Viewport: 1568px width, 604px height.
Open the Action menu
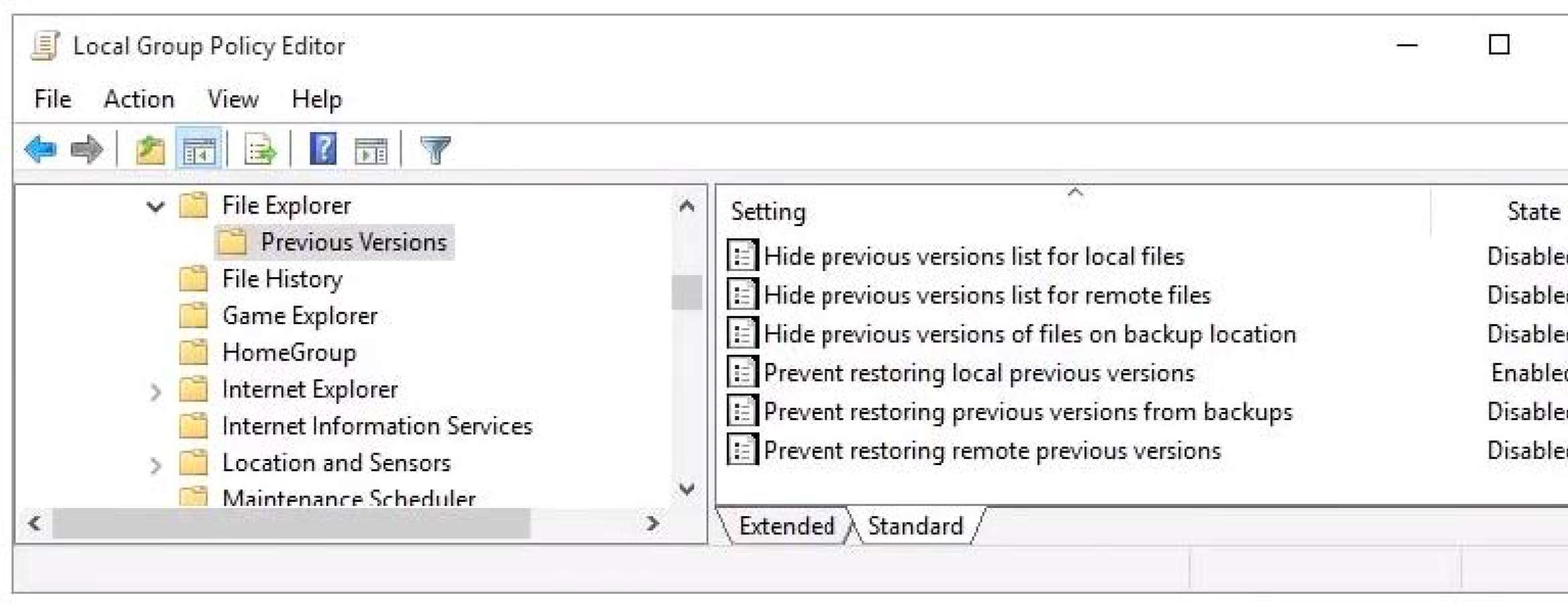[x=139, y=99]
